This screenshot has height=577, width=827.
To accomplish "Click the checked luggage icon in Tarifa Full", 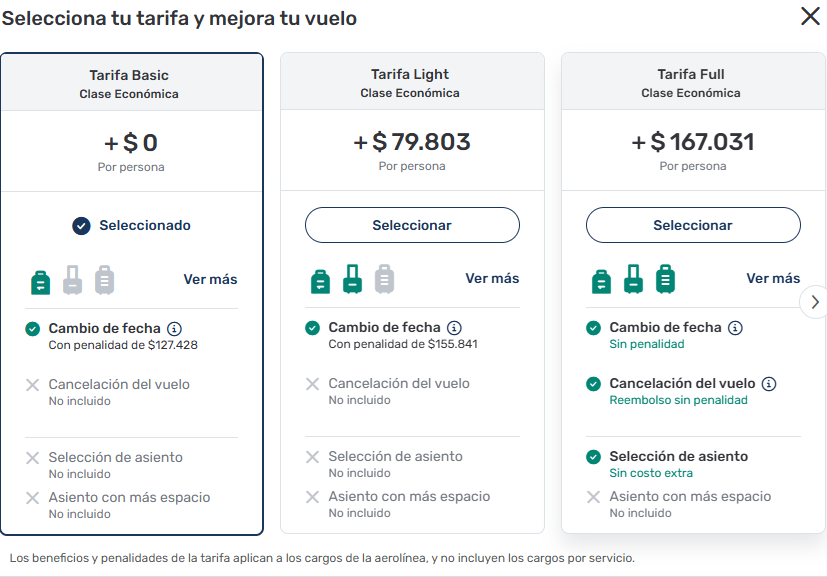I will (x=665, y=279).
